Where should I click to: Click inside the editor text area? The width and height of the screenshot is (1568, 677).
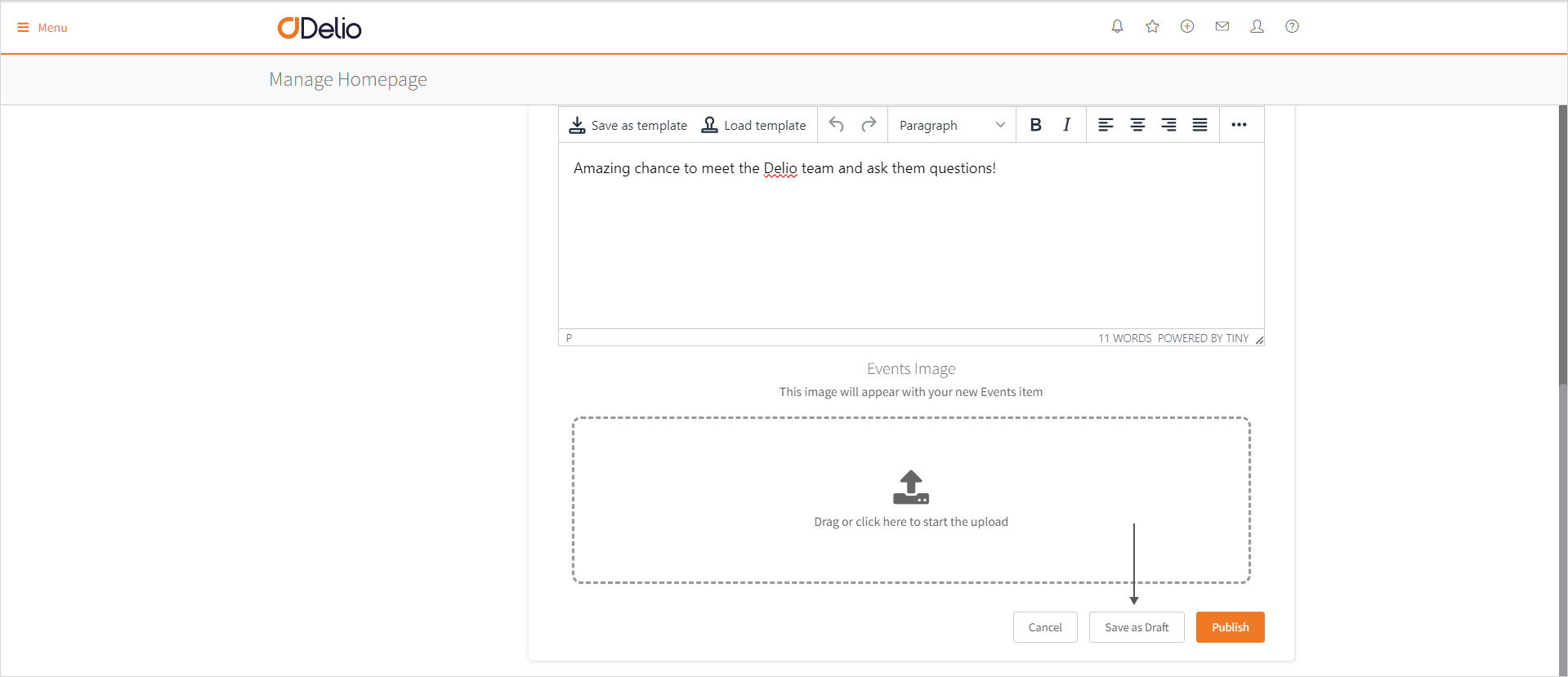911,236
